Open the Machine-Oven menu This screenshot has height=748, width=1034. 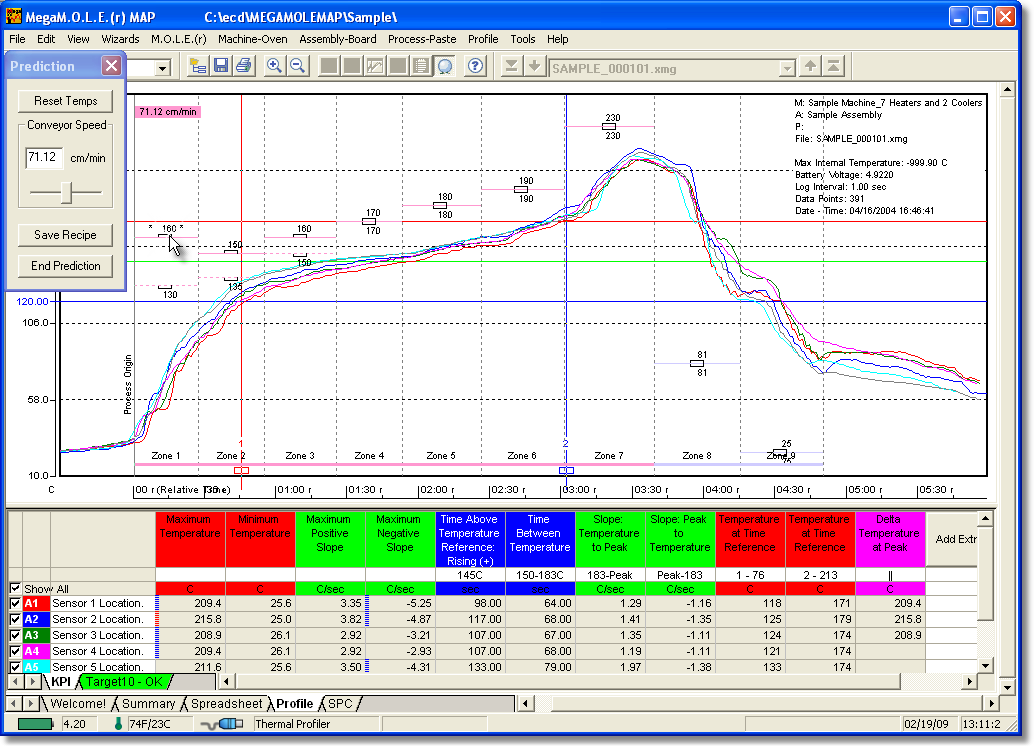(x=253, y=39)
